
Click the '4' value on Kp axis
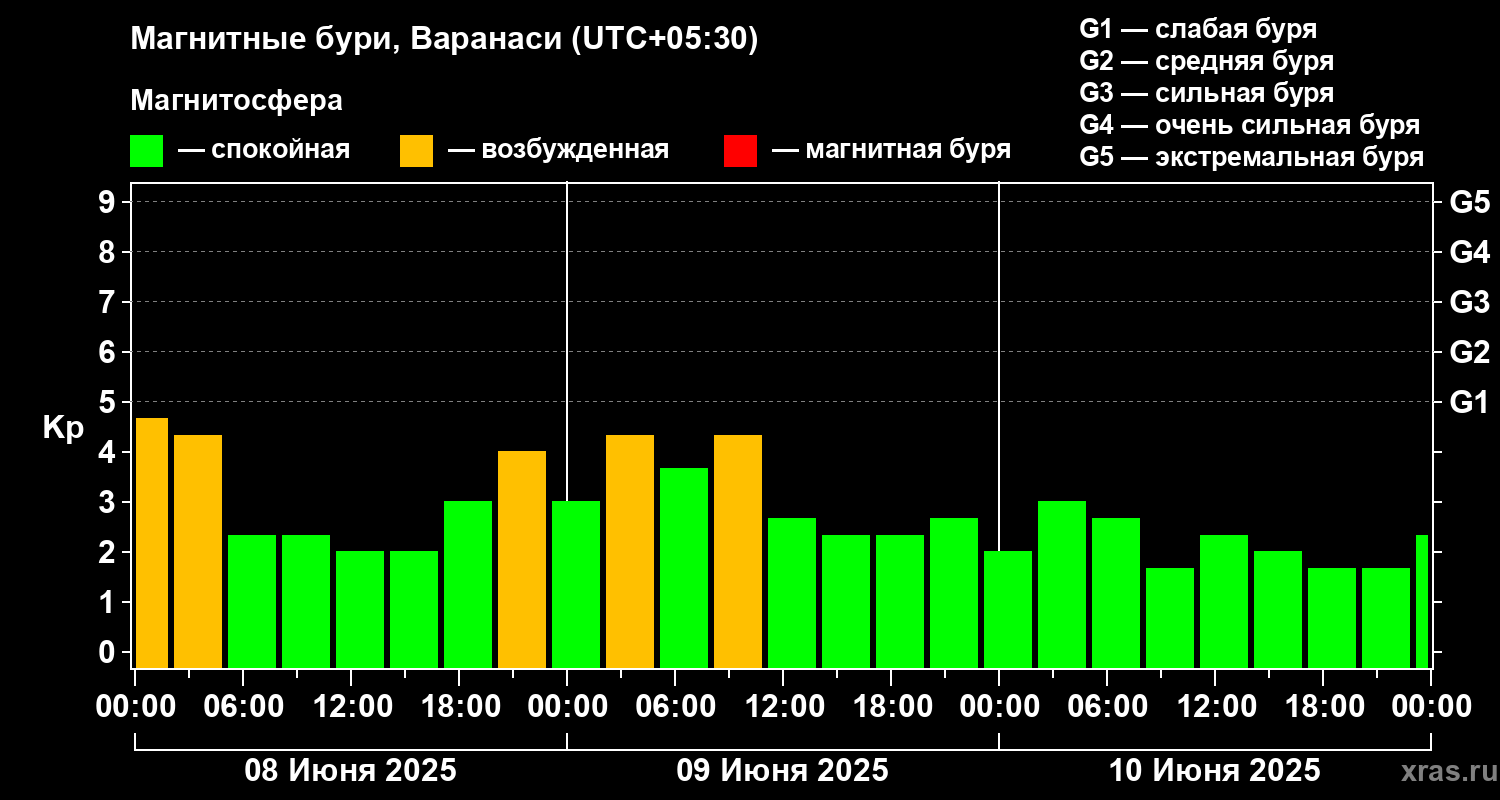click(x=108, y=452)
